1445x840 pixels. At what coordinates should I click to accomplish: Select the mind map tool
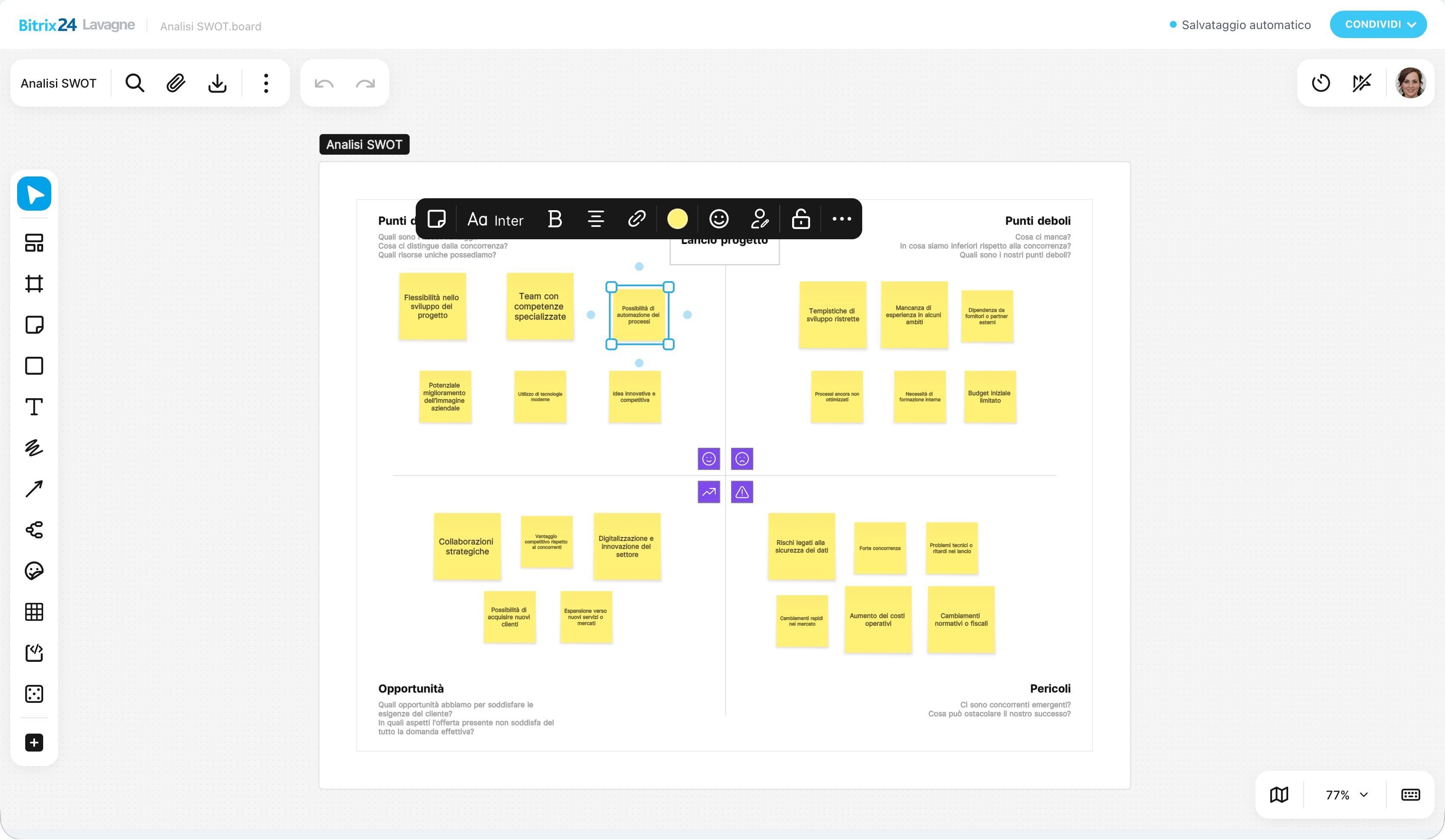tap(34, 530)
